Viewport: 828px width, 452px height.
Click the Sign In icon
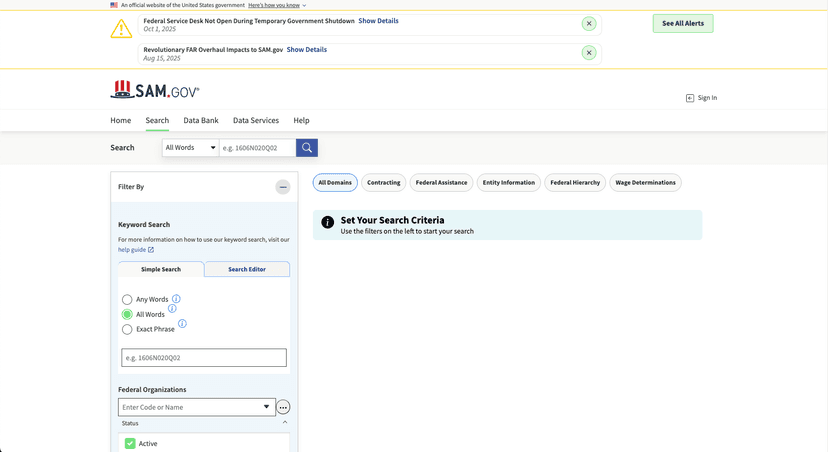click(x=690, y=98)
